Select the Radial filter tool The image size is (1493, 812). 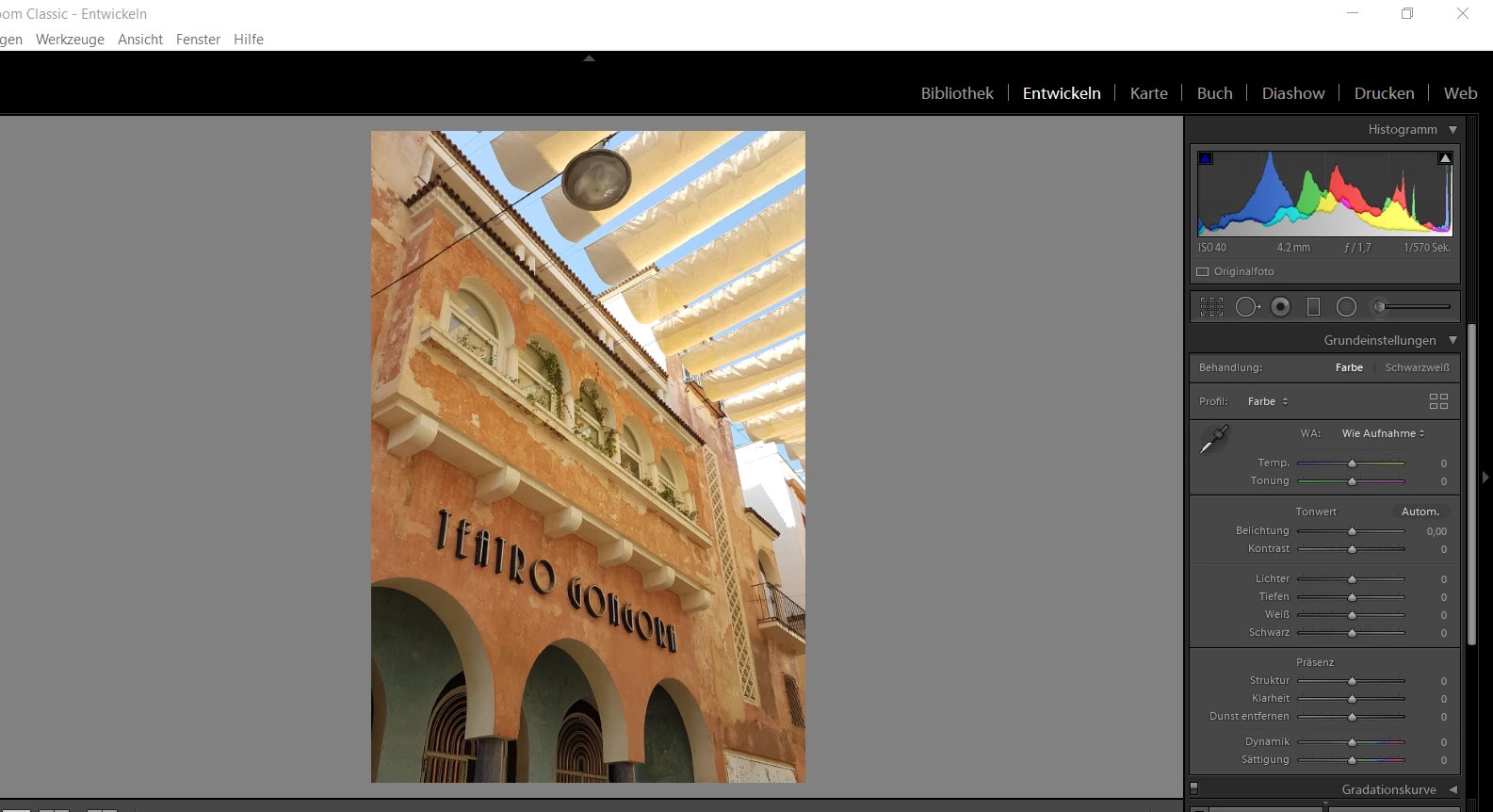coord(1347,306)
